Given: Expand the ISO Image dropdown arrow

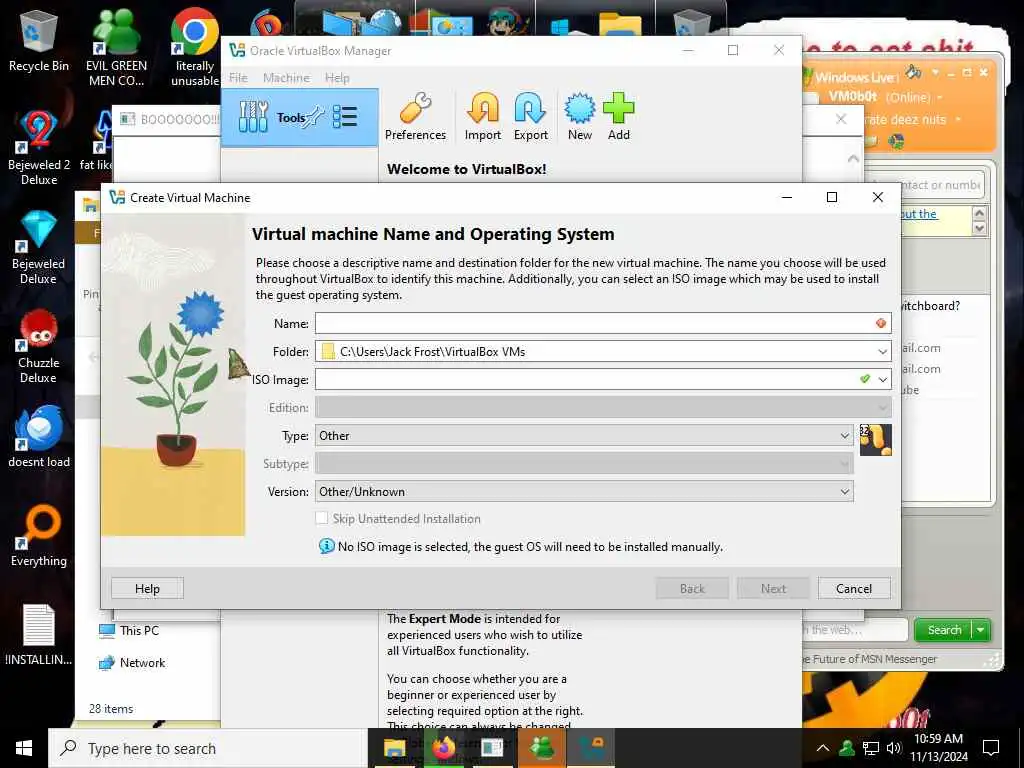Looking at the screenshot, I should [883, 379].
